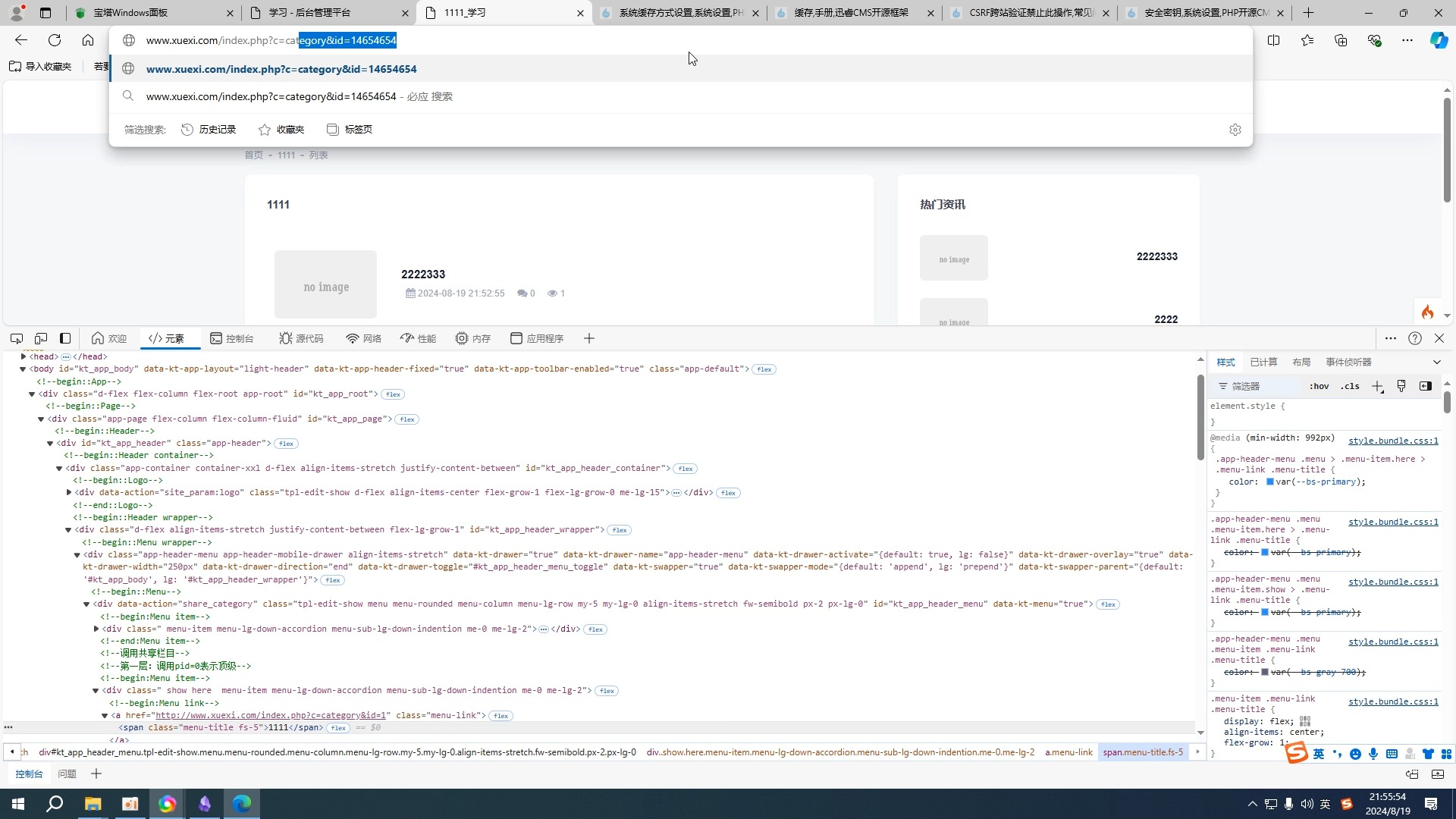Open the split screen icon
This screenshot has height=819, width=1456.
coord(1273,40)
